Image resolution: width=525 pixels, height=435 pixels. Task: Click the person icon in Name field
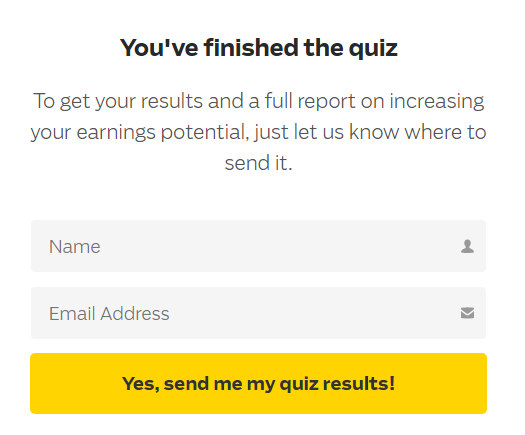click(x=467, y=246)
